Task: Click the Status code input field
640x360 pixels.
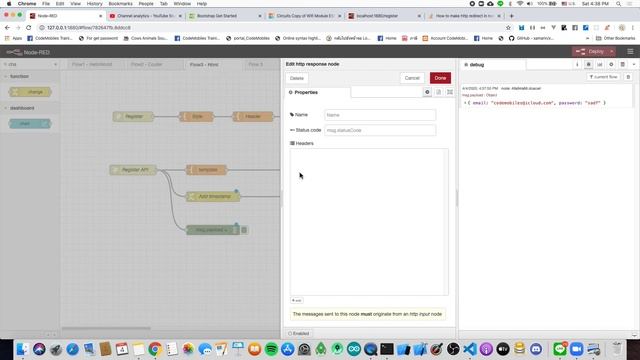Action: point(380,130)
